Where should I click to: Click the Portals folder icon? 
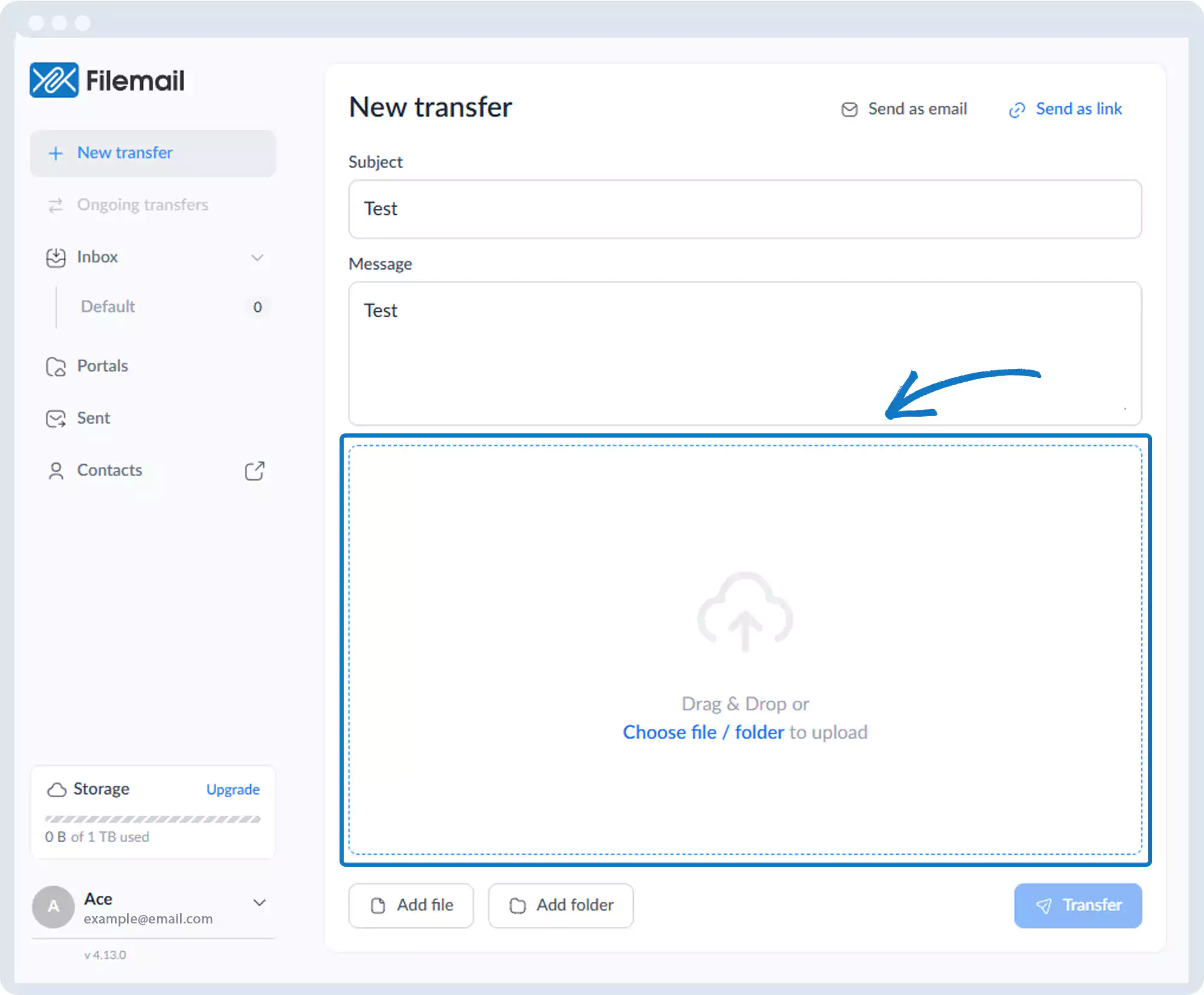pos(56,367)
